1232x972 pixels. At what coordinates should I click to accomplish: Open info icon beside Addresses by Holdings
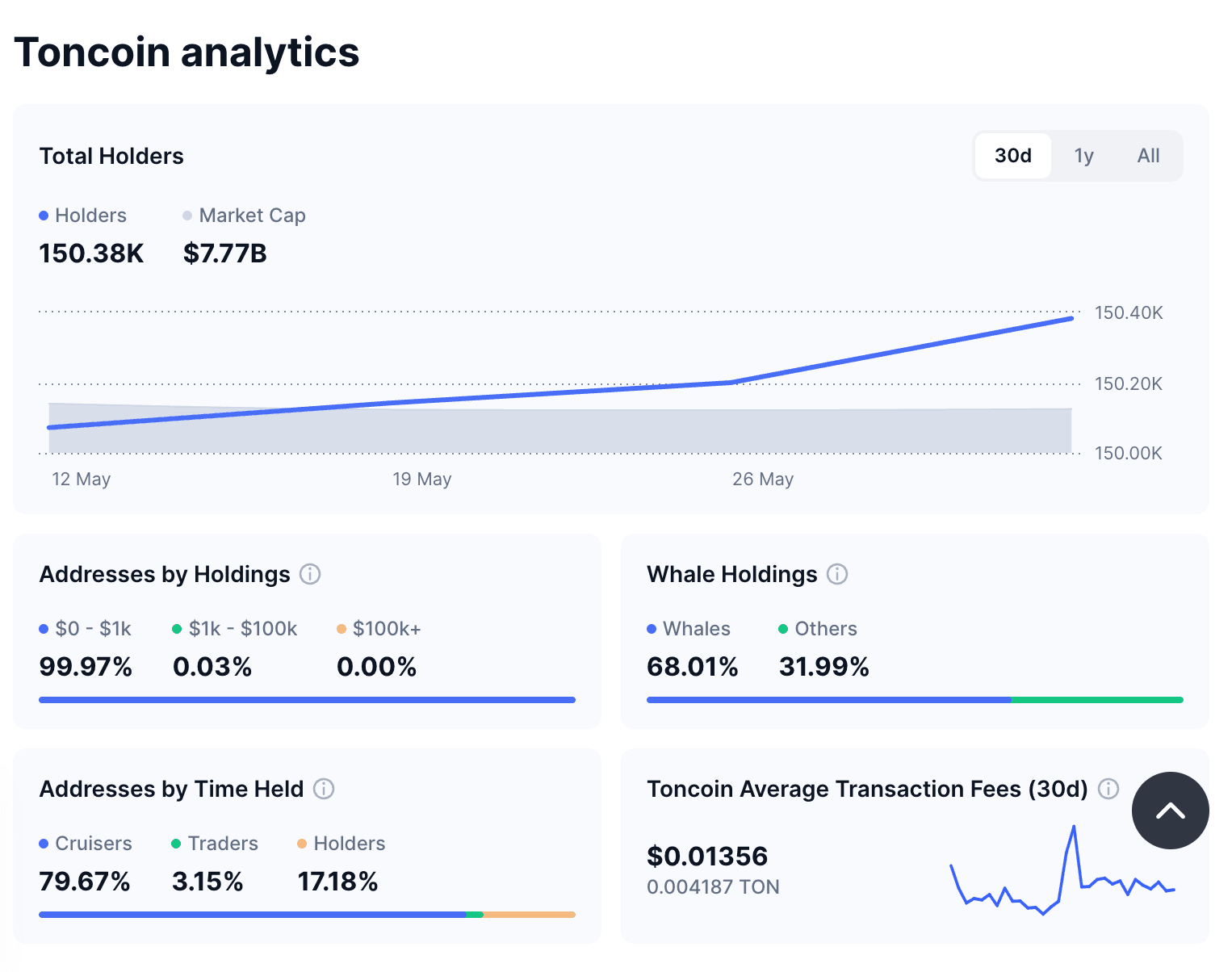coord(310,574)
